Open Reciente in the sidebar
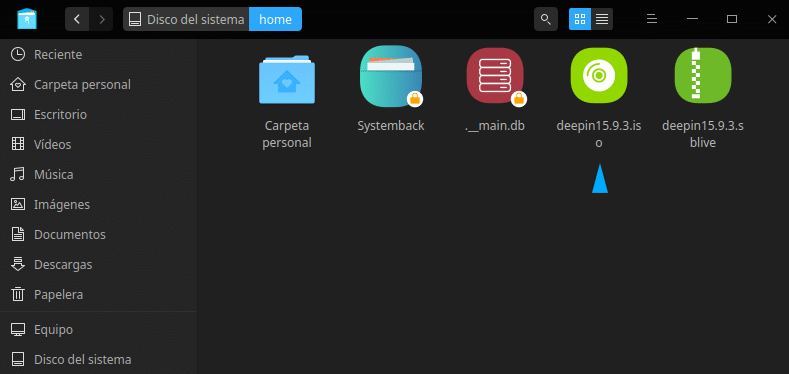 tap(98, 54)
